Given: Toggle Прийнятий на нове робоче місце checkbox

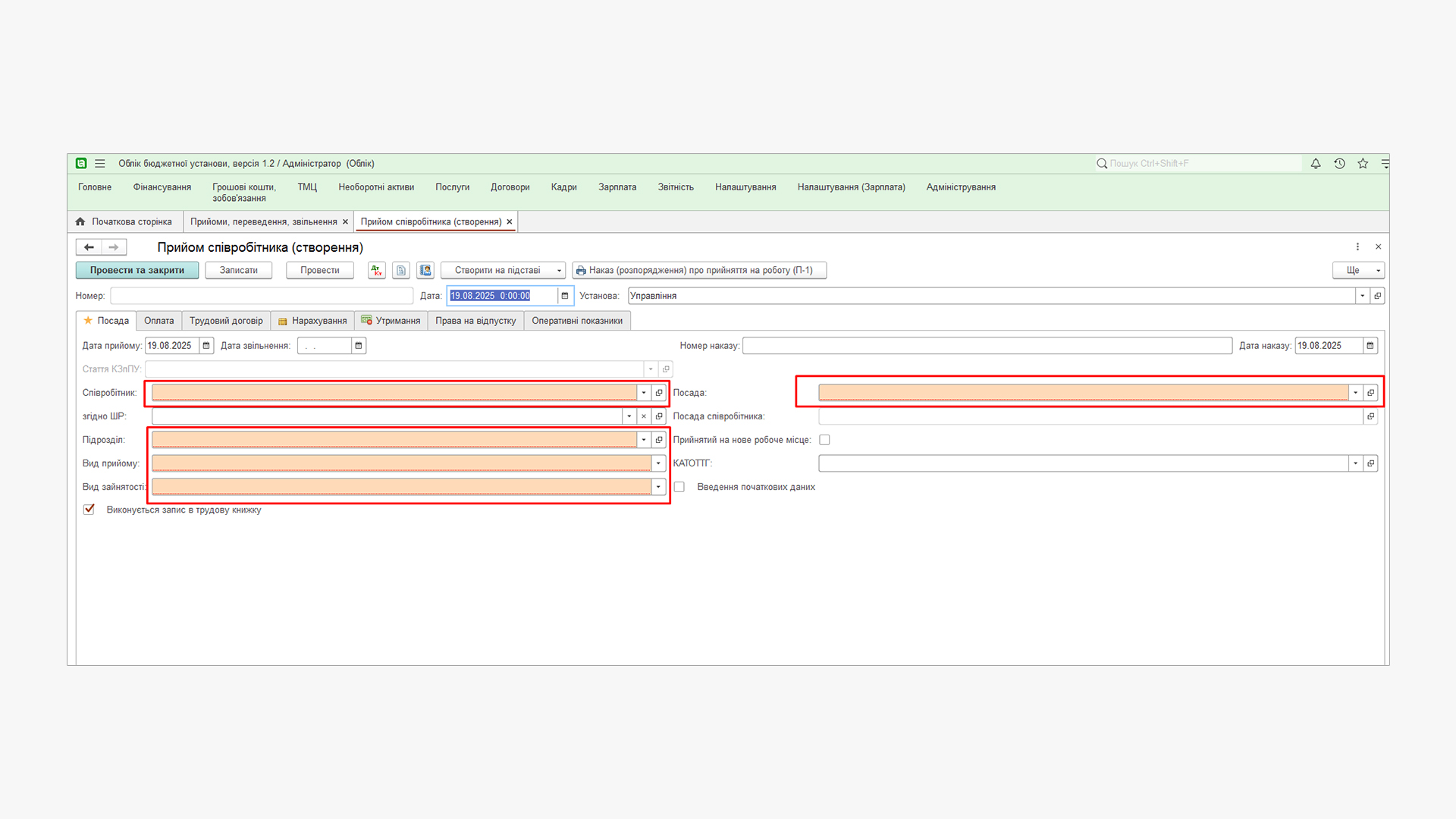Looking at the screenshot, I should pos(824,440).
